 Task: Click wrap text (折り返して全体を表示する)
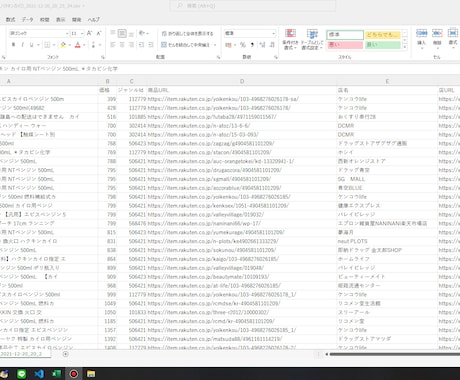pos(187,33)
